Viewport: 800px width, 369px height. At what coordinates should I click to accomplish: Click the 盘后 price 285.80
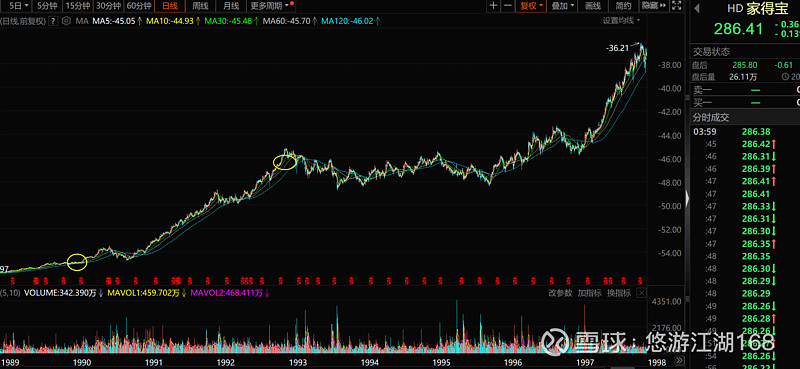745,65
